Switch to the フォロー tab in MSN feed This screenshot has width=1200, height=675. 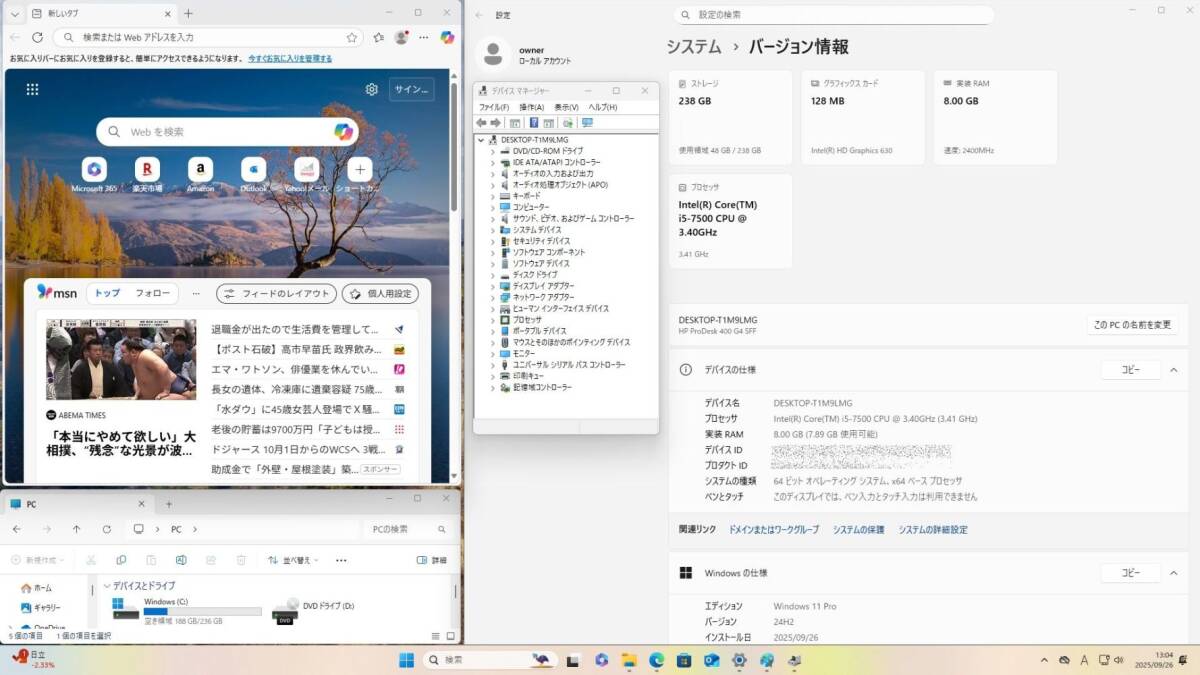pyautogui.click(x=153, y=293)
